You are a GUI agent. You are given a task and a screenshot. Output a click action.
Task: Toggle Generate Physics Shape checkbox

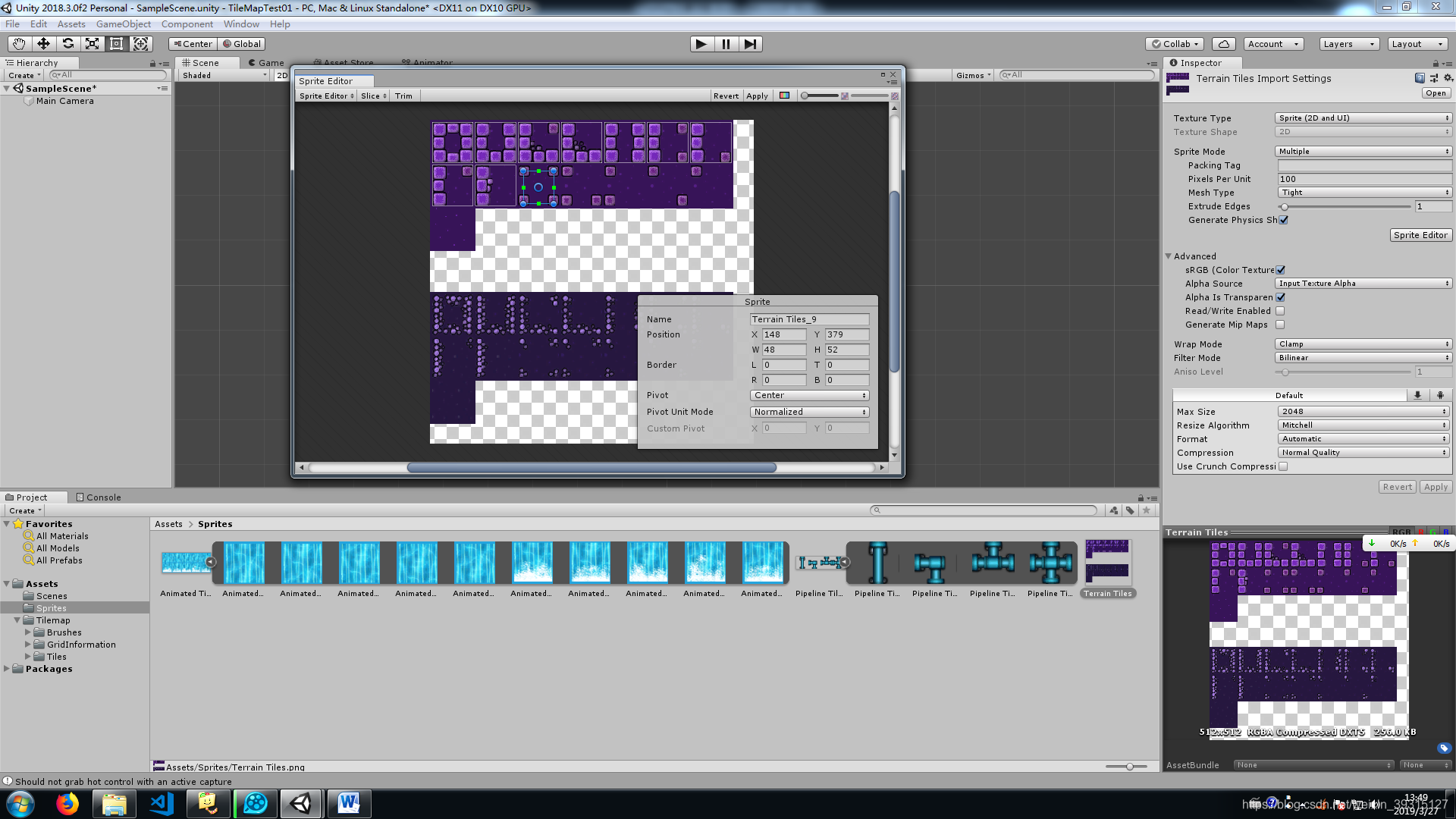[1284, 220]
